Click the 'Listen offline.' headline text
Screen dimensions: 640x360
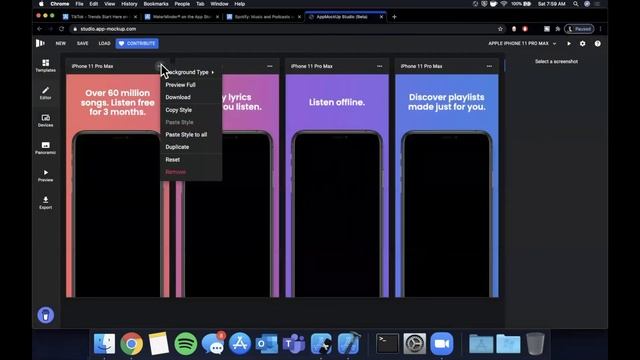337,102
